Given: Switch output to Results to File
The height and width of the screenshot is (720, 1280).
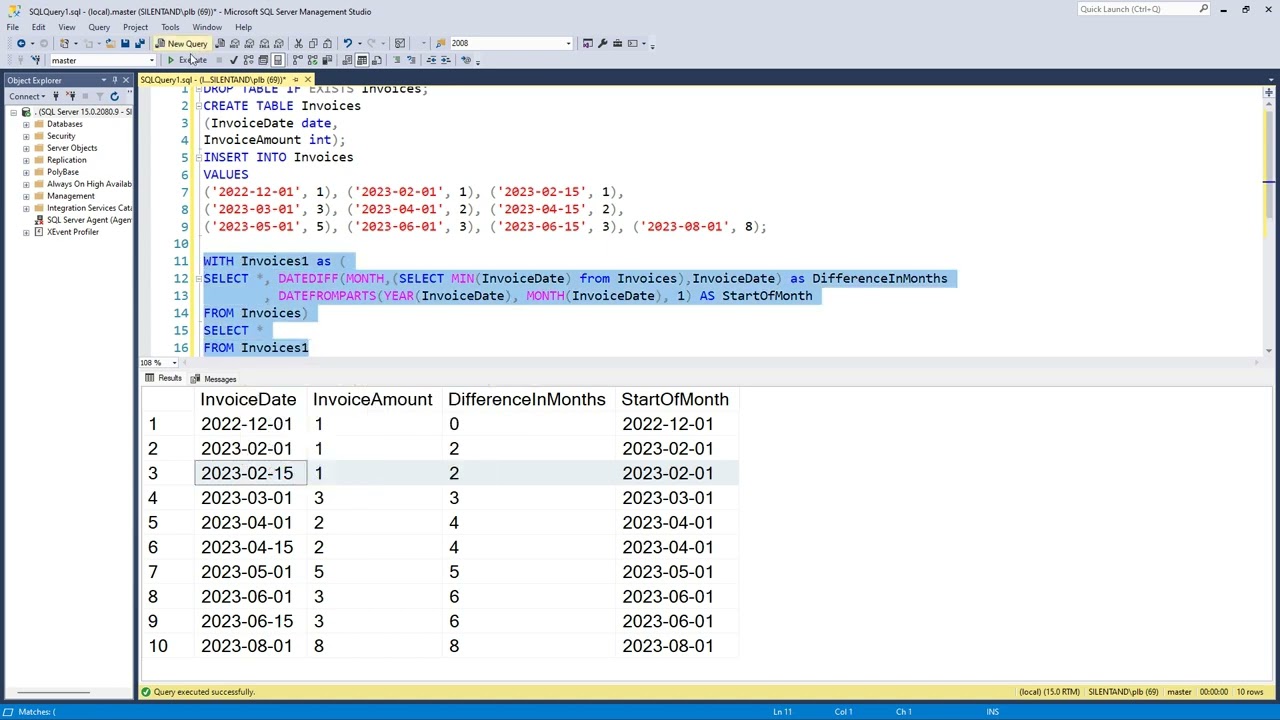Looking at the screenshot, I should click(x=377, y=60).
